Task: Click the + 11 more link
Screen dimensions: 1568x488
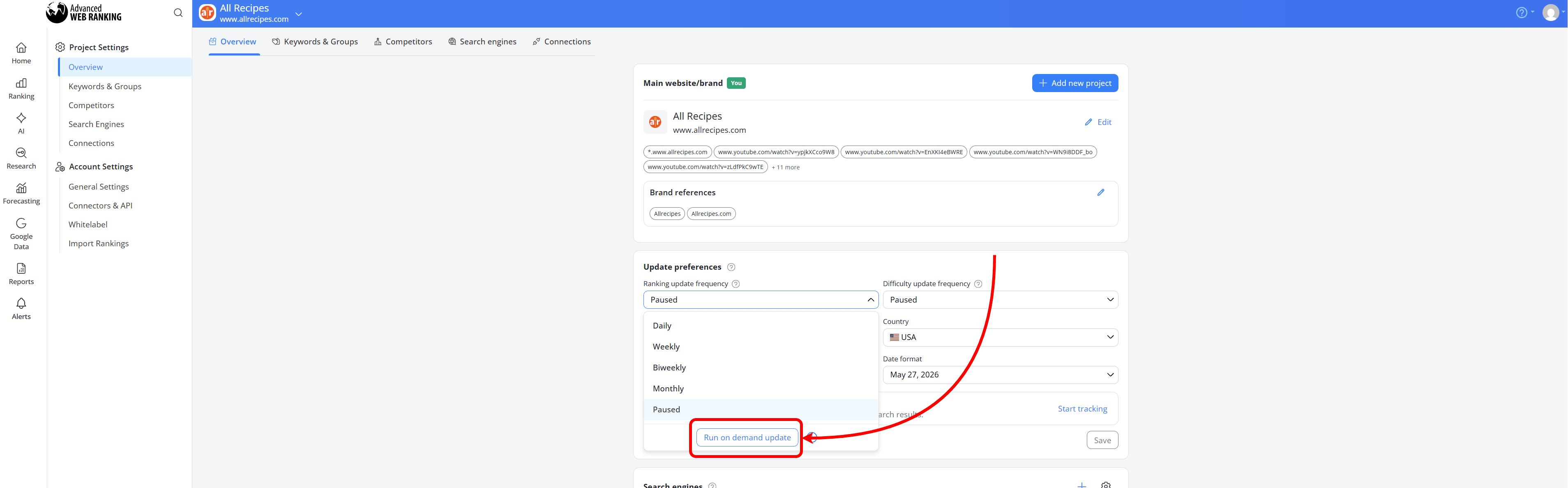Action: tap(786, 168)
